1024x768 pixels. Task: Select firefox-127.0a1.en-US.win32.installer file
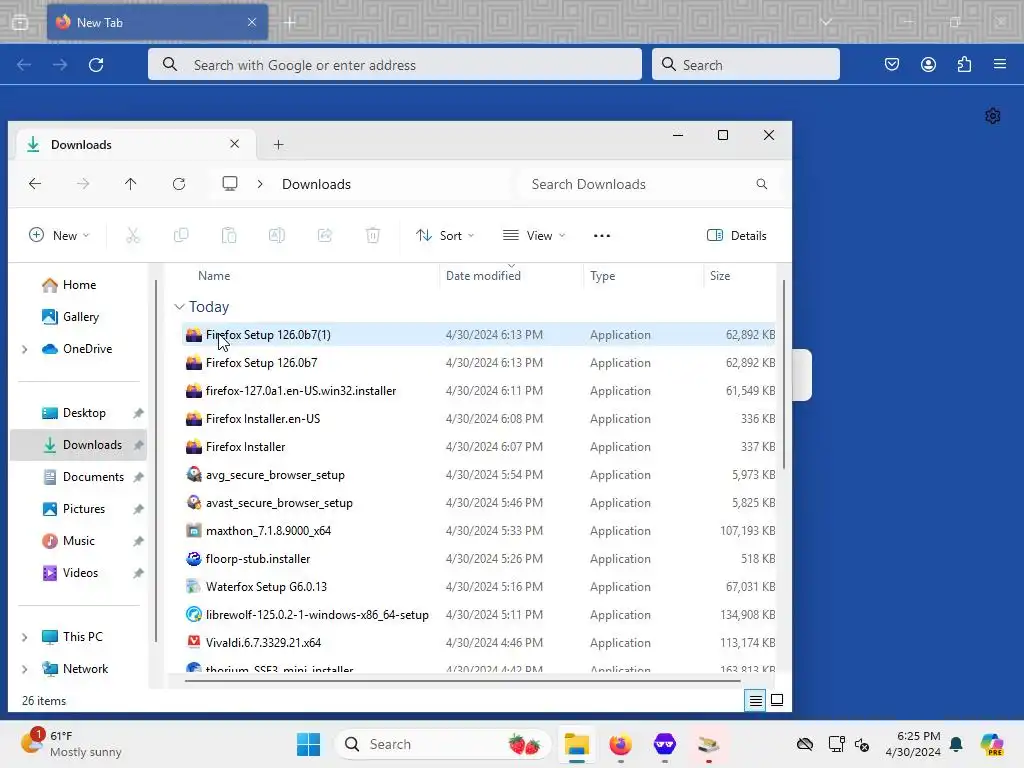point(478,391)
